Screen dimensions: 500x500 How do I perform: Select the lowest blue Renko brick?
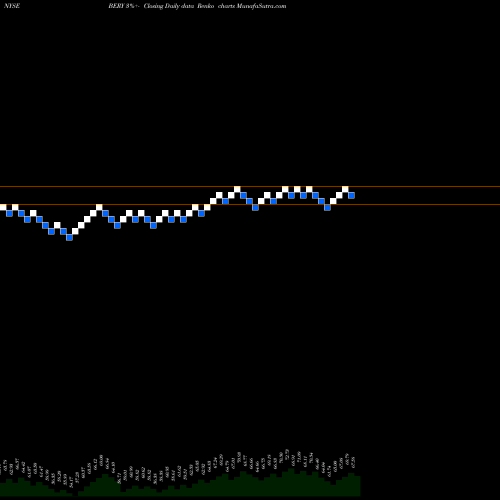tap(69, 237)
